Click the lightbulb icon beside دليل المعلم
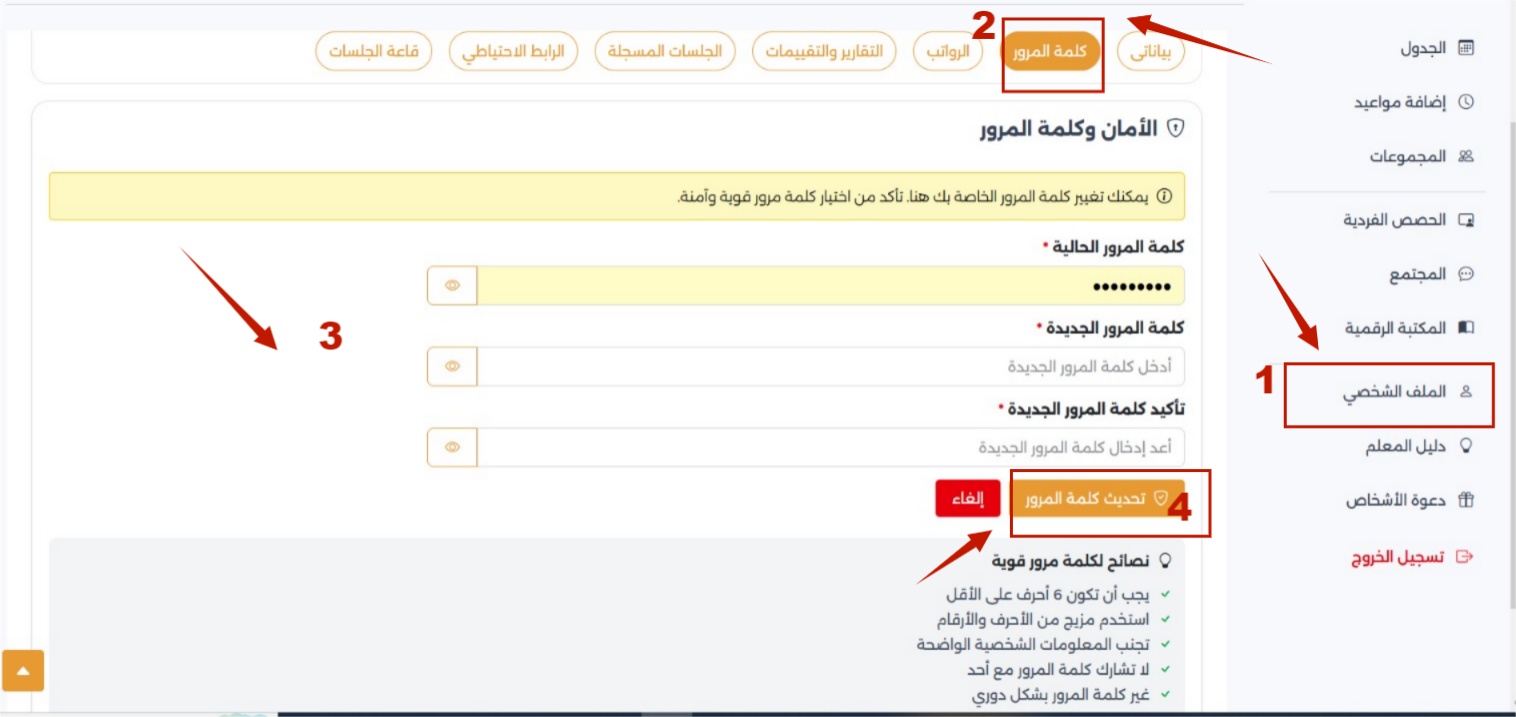Image resolution: width=1516 pixels, height=717 pixels. point(1466,447)
